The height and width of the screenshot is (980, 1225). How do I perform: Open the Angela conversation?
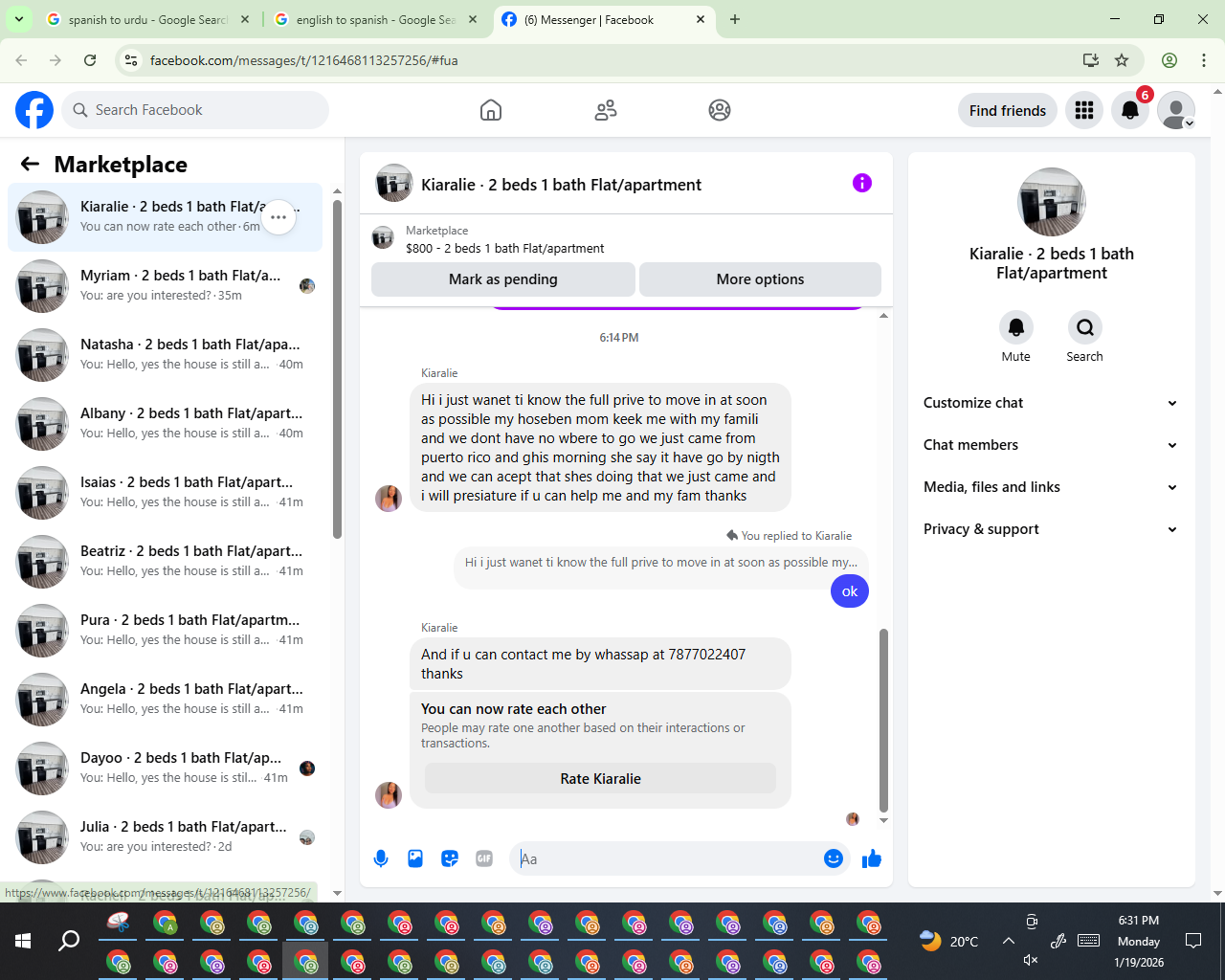click(x=165, y=699)
